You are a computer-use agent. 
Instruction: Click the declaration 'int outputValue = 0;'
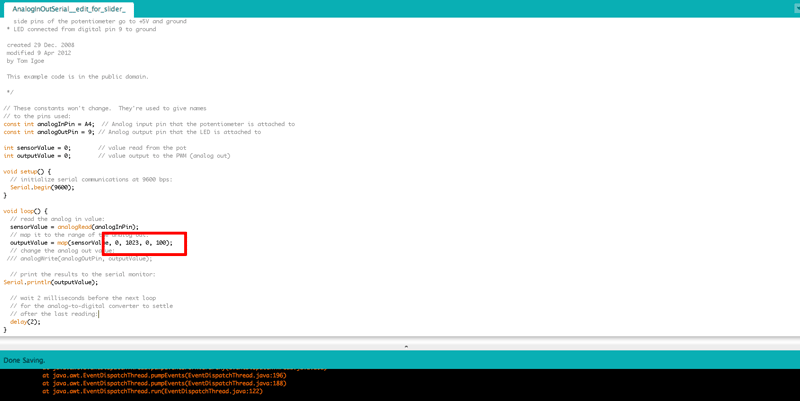click(37, 156)
